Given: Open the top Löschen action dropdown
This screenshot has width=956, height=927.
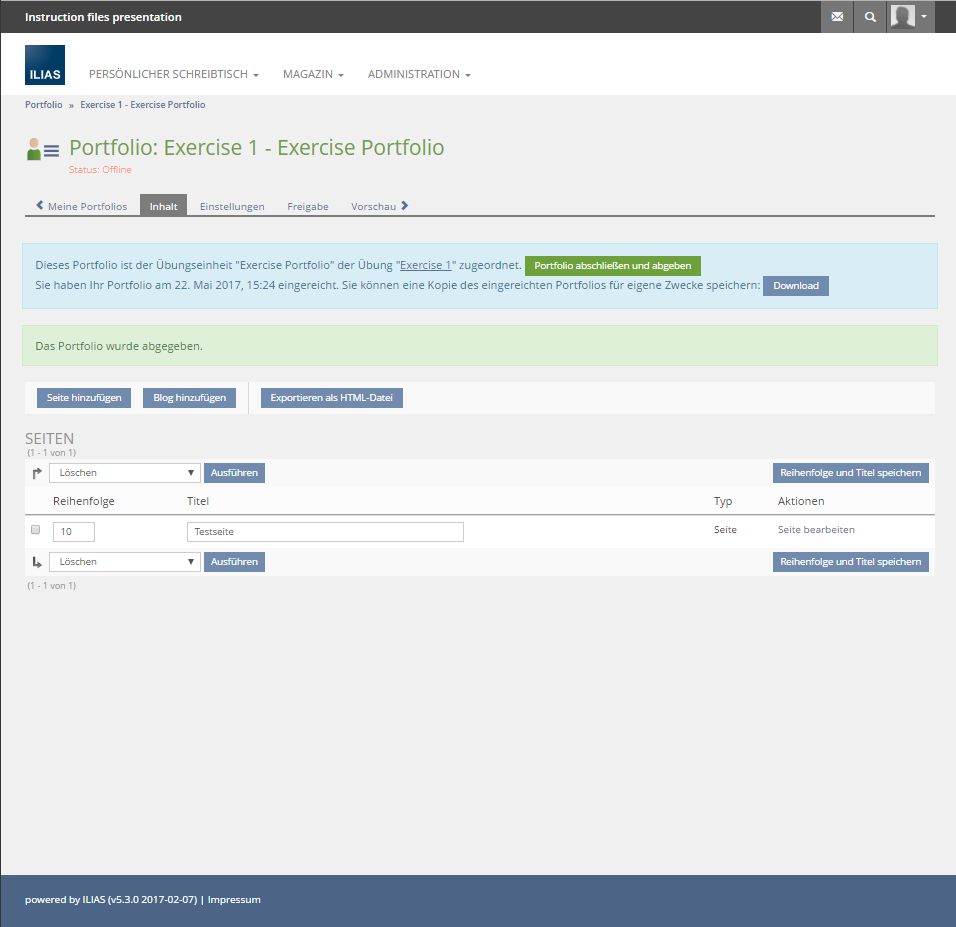Looking at the screenshot, I should pos(125,473).
